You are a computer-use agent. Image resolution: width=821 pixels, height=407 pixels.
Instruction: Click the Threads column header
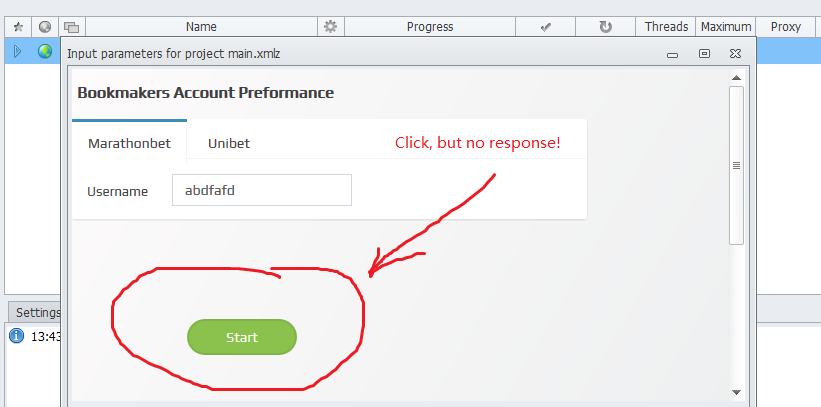coord(666,27)
